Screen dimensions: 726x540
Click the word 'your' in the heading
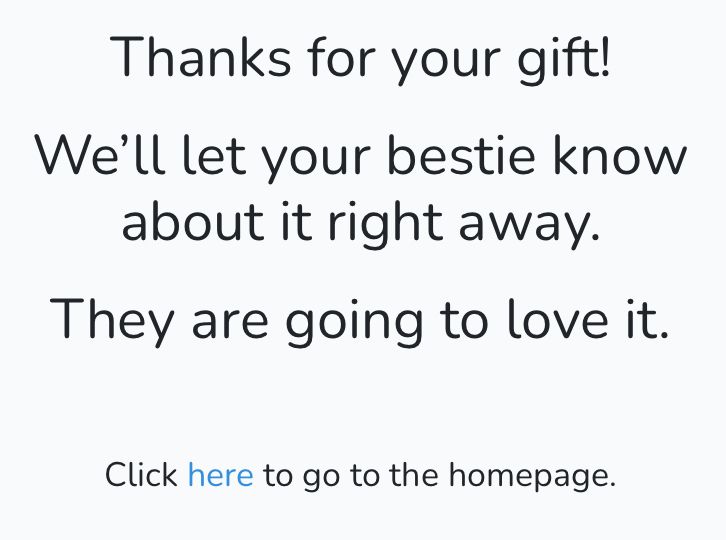(x=447, y=64)
